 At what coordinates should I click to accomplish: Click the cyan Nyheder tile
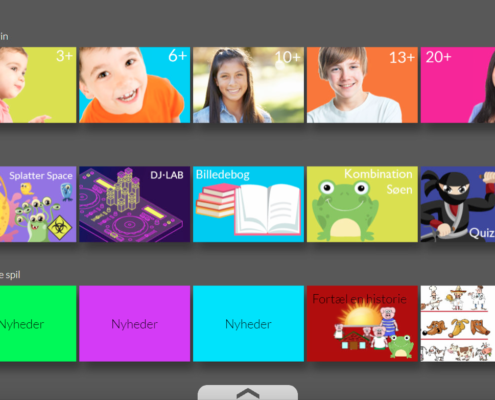[x=248, y=323]
